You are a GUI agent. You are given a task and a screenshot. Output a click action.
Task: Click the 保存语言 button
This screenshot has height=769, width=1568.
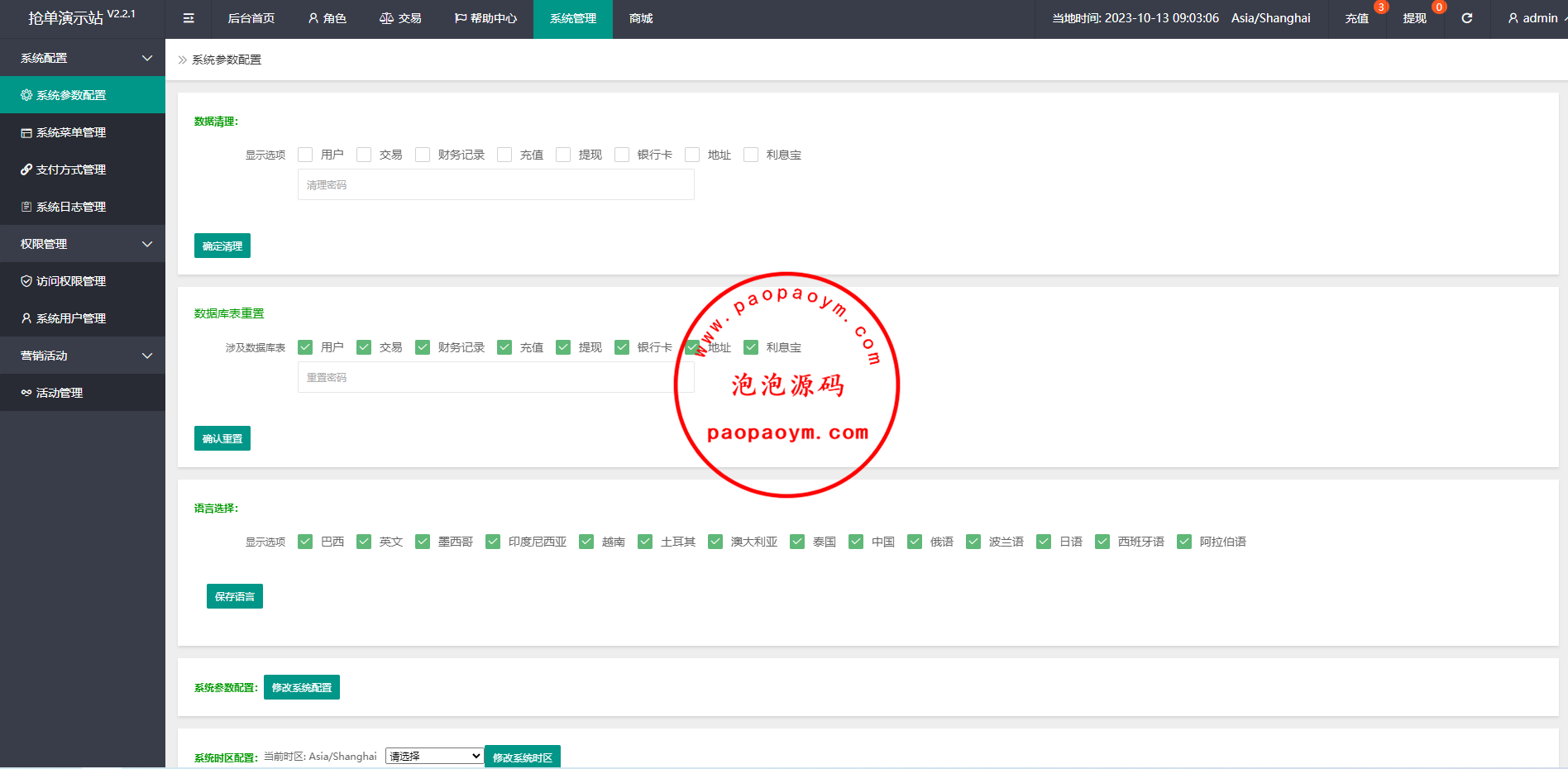click(235, 596)
